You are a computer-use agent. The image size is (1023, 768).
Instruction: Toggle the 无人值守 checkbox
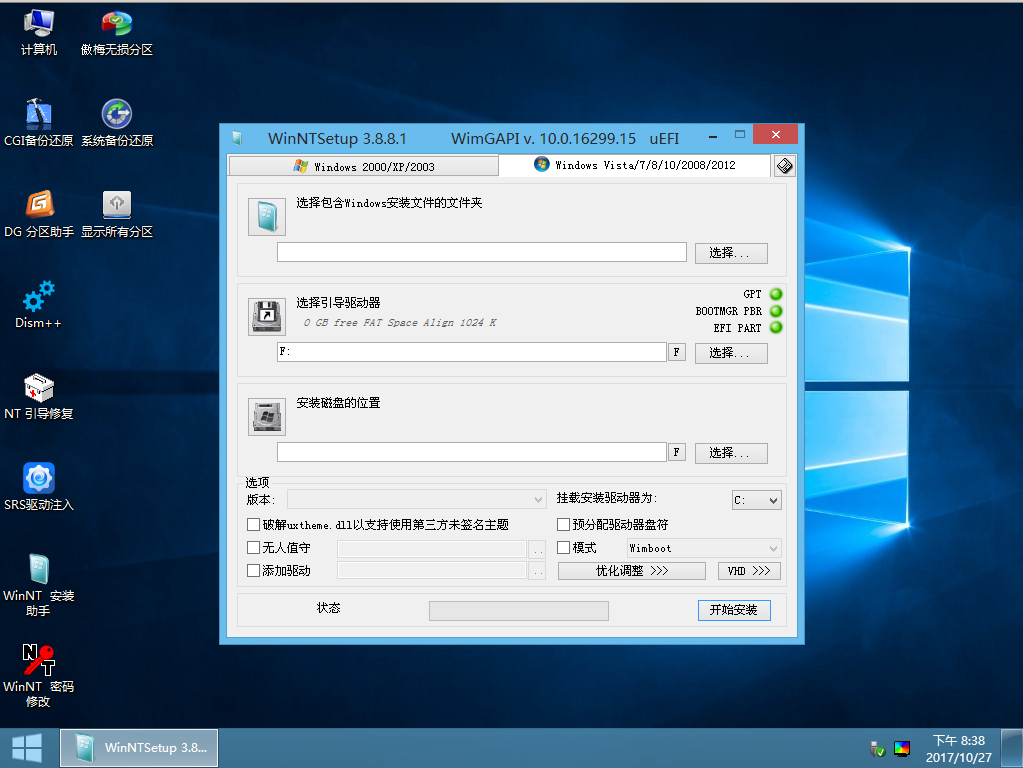pos(254,547)
